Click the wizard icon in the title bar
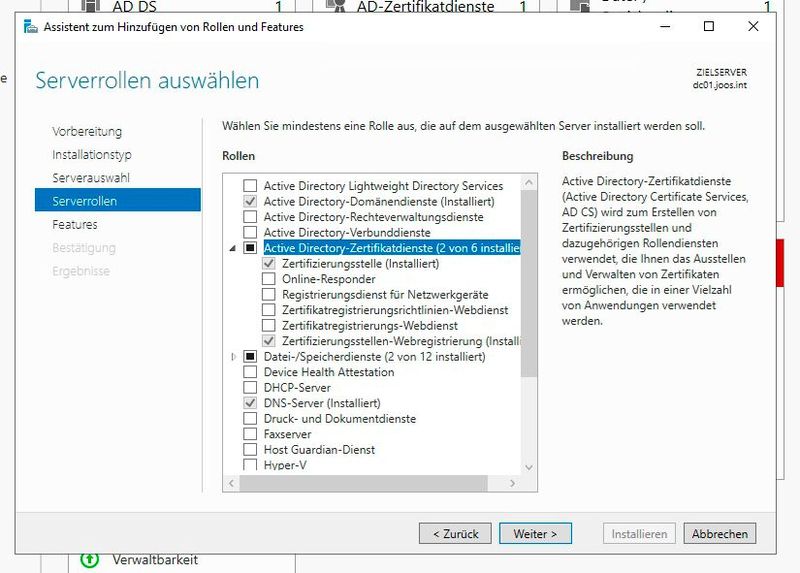This screenshot has height=573, width=800. pyautogui.click(x=31, y=27)
